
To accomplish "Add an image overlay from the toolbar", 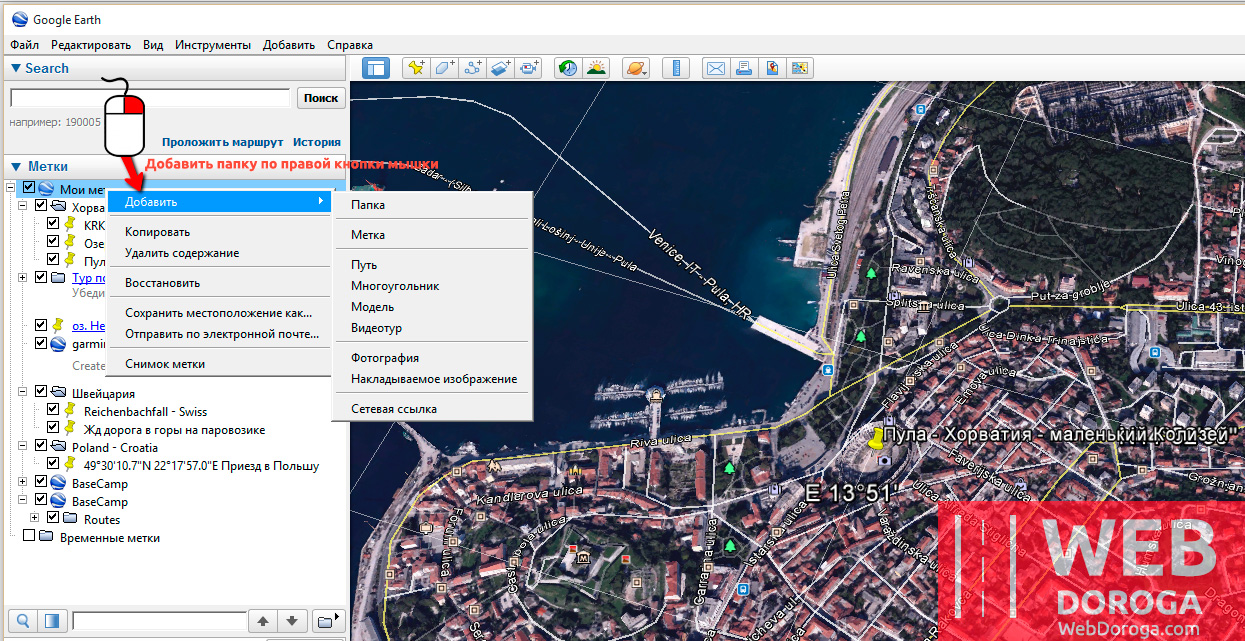I will [x=501, y=68].
